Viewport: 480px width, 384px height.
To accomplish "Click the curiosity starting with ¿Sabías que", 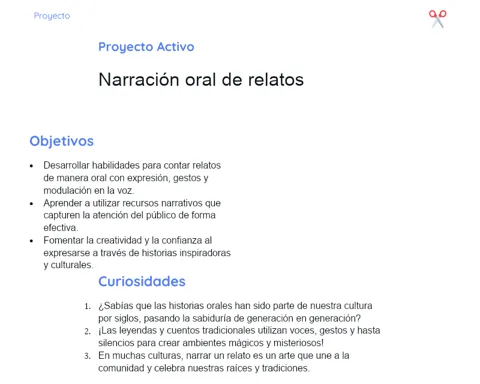I will (x=235, y=312).
